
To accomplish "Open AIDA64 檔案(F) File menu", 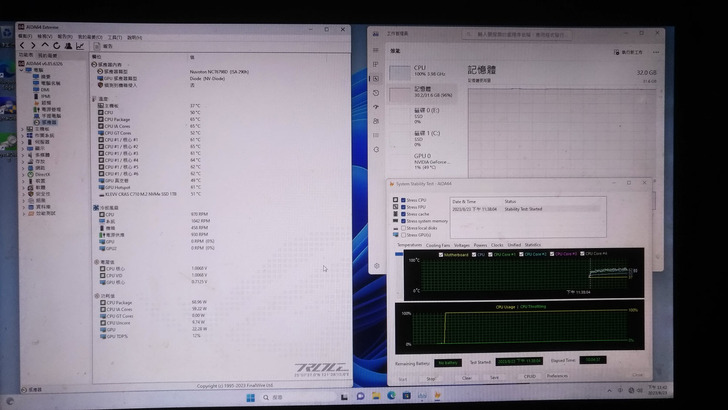I will pyautogui.click(x=25, y=36).
